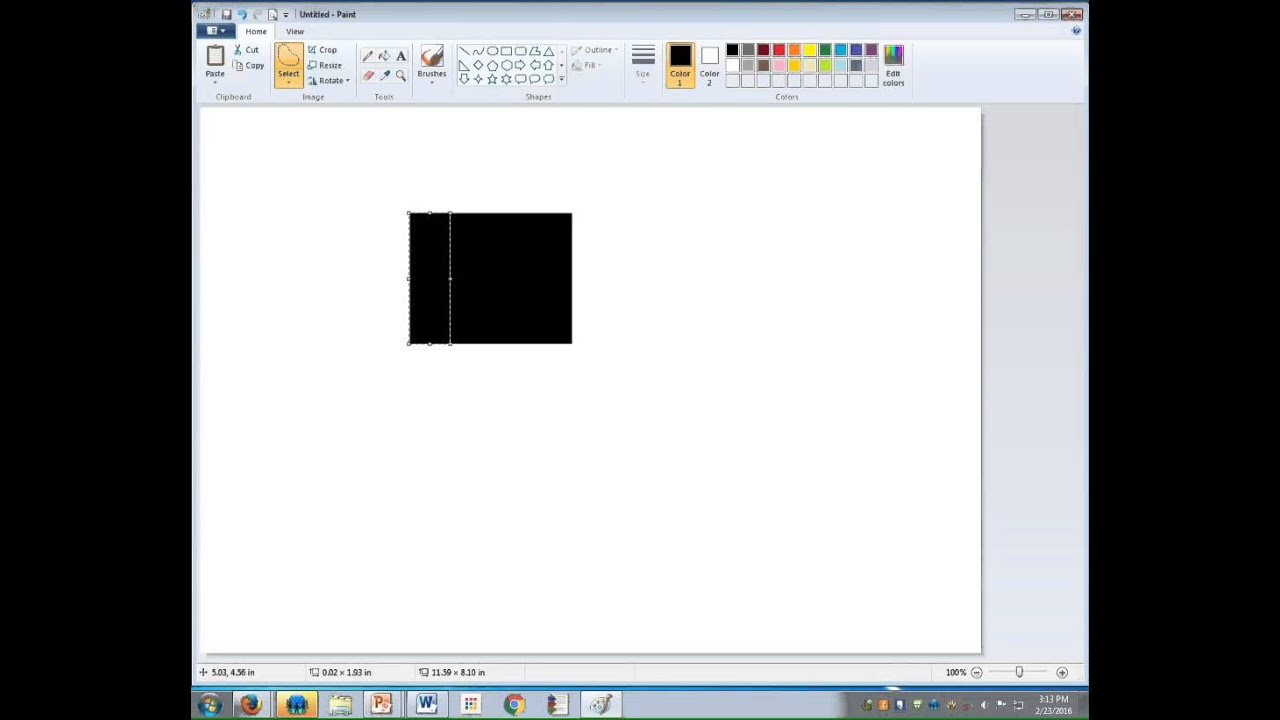The height and width of the screenshot is (720, 1280).
Task: Expand the Shapes gallery more arrow
Action: pyautogui.click(x=561, y=79)
